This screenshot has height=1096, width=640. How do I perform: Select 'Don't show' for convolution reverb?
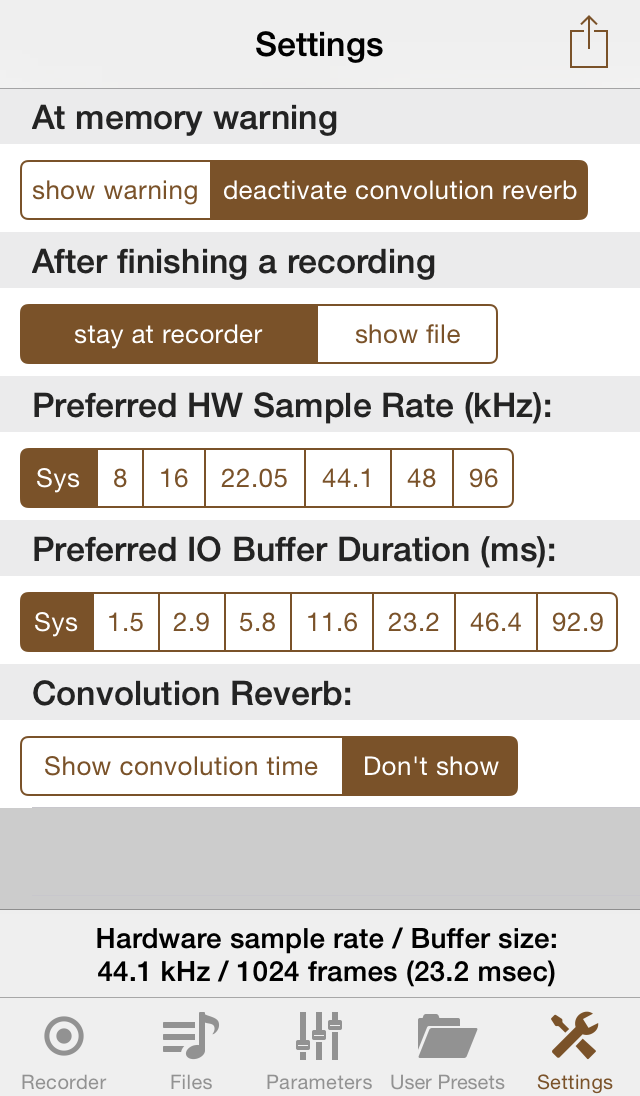[430, 766]
